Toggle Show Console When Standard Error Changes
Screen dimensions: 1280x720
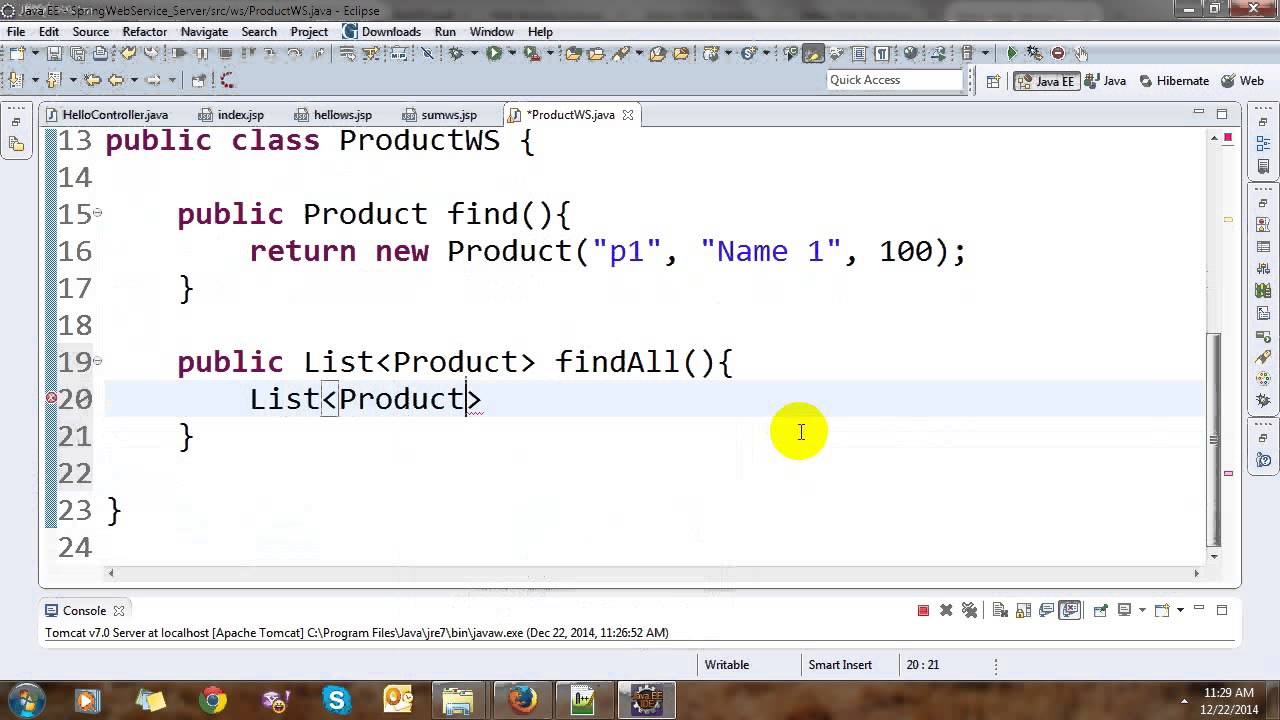click(x=1070, y=610)
